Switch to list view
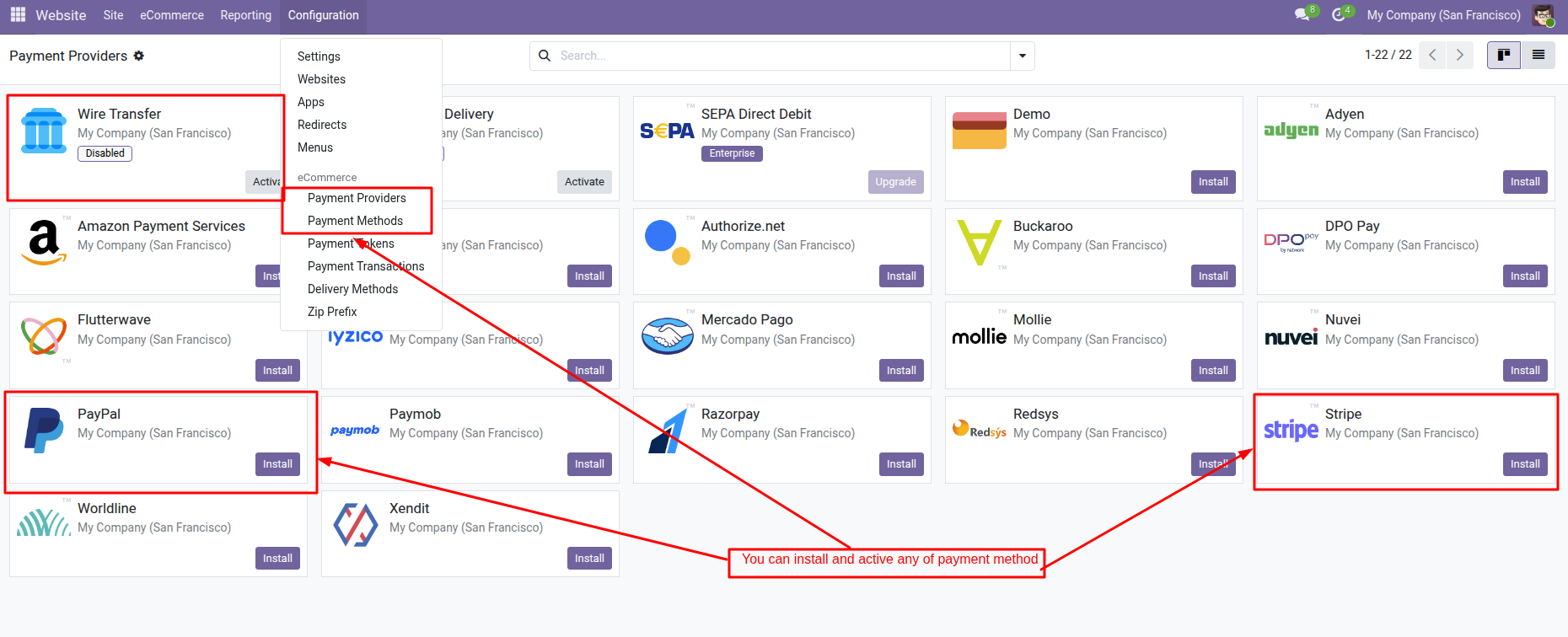The width and height of the screenshot is (1568, 637). coord(1538,55)
